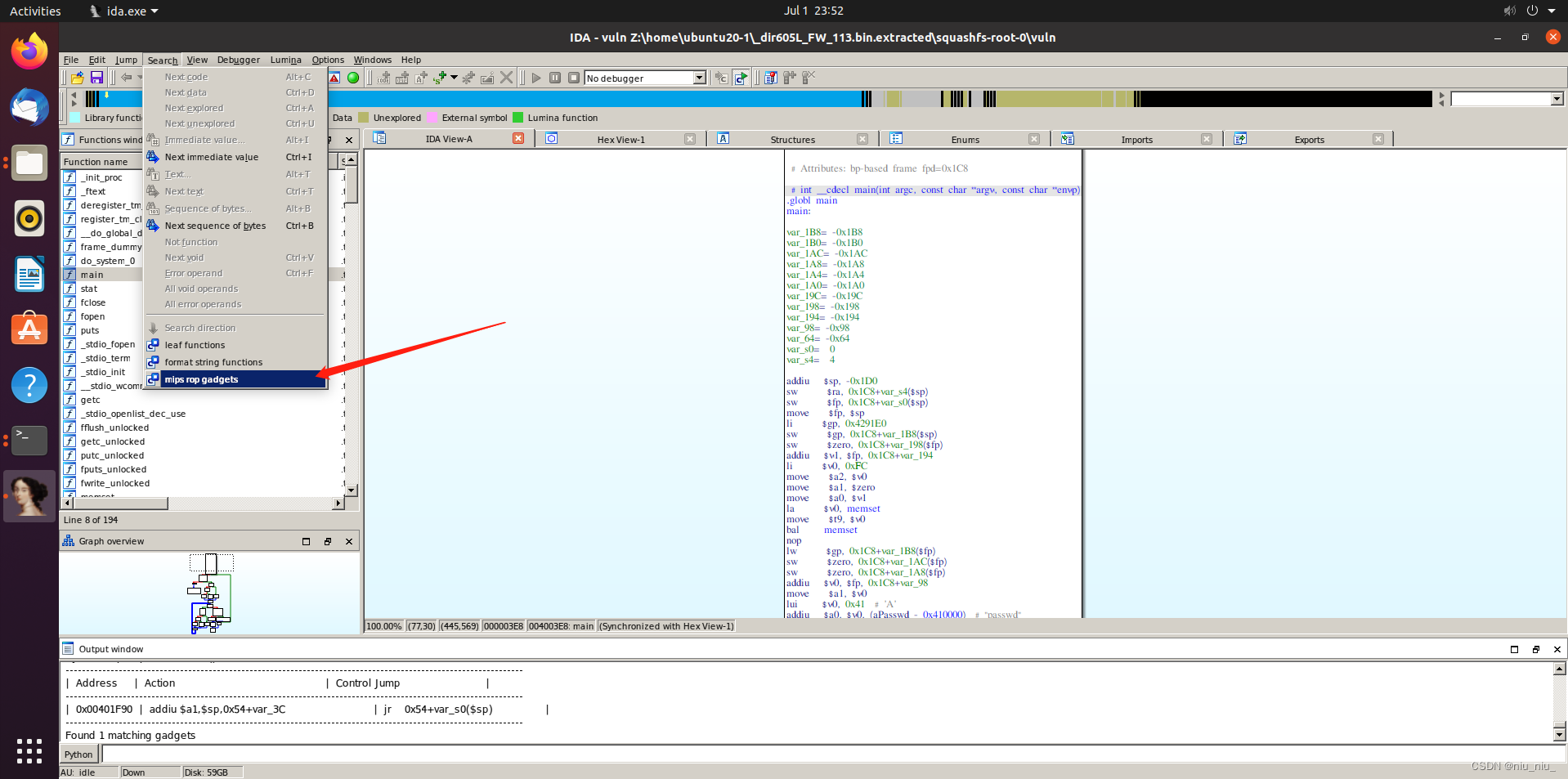Click the list window toolbar icon
This screenshot has width=1568, height=779.
coord(771,78)
